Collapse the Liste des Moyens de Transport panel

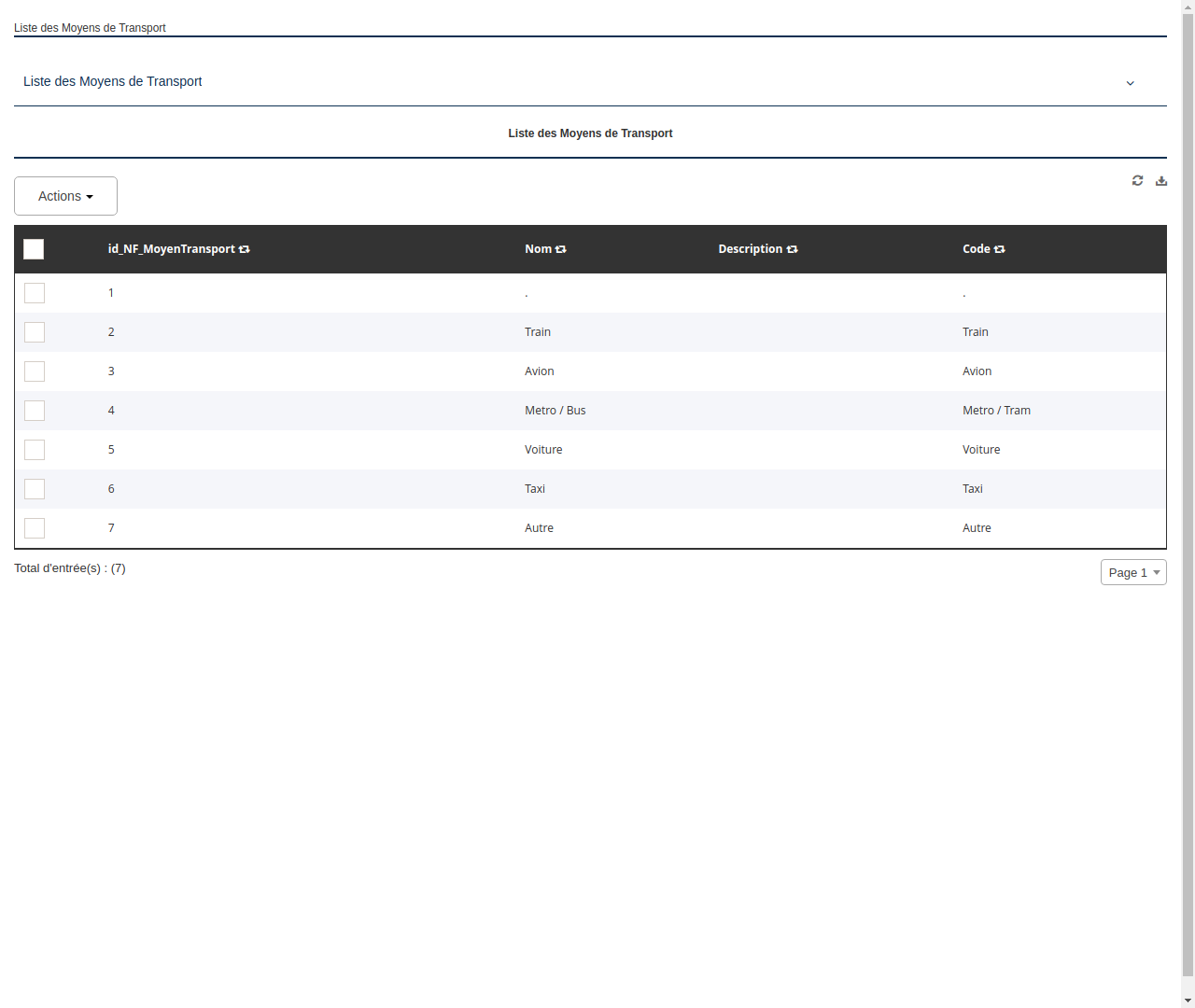1130,83
